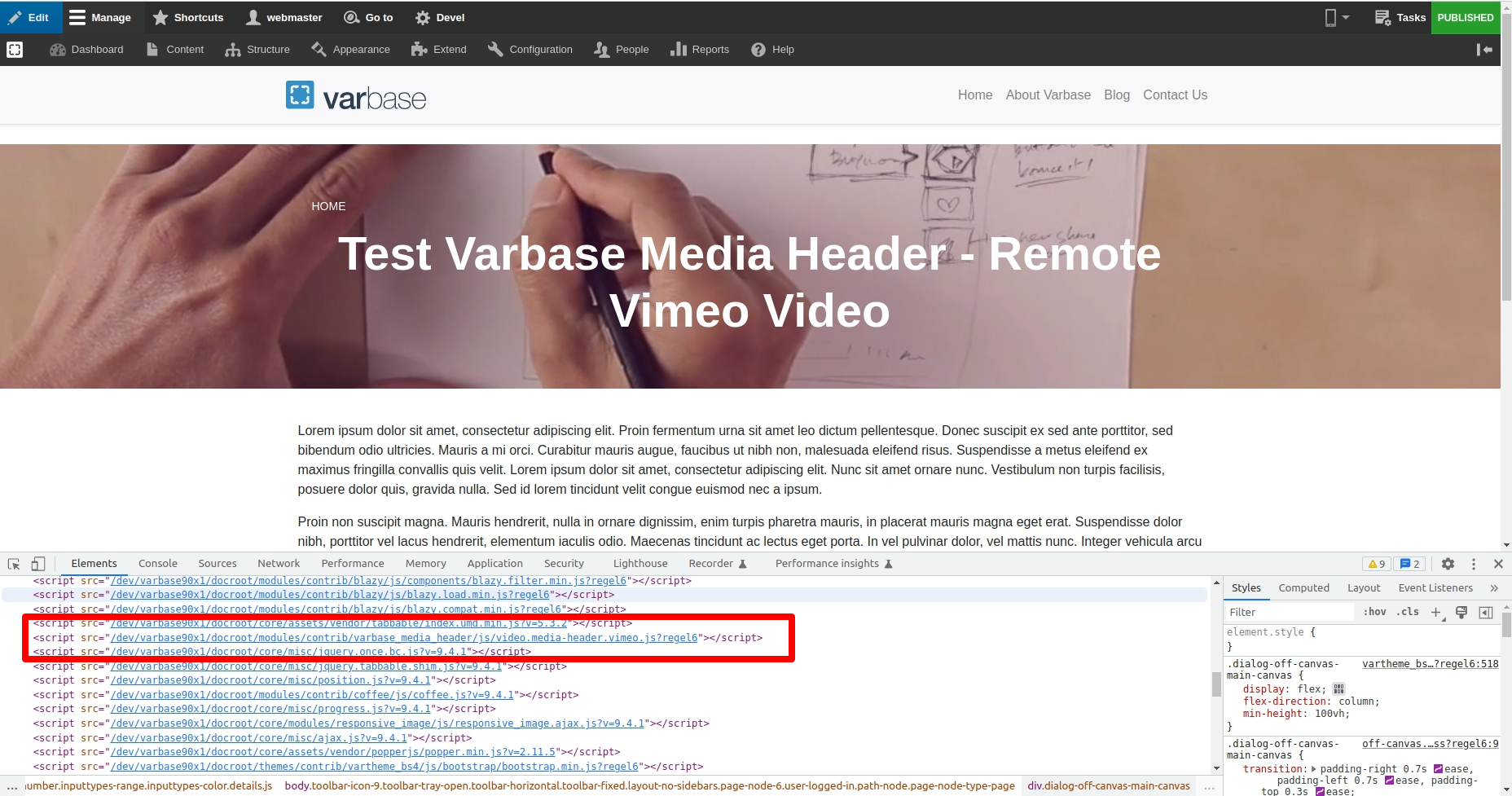1512x796 pixels.
Task: Click the new style rule plus icon
Action: click(1437, 613)
